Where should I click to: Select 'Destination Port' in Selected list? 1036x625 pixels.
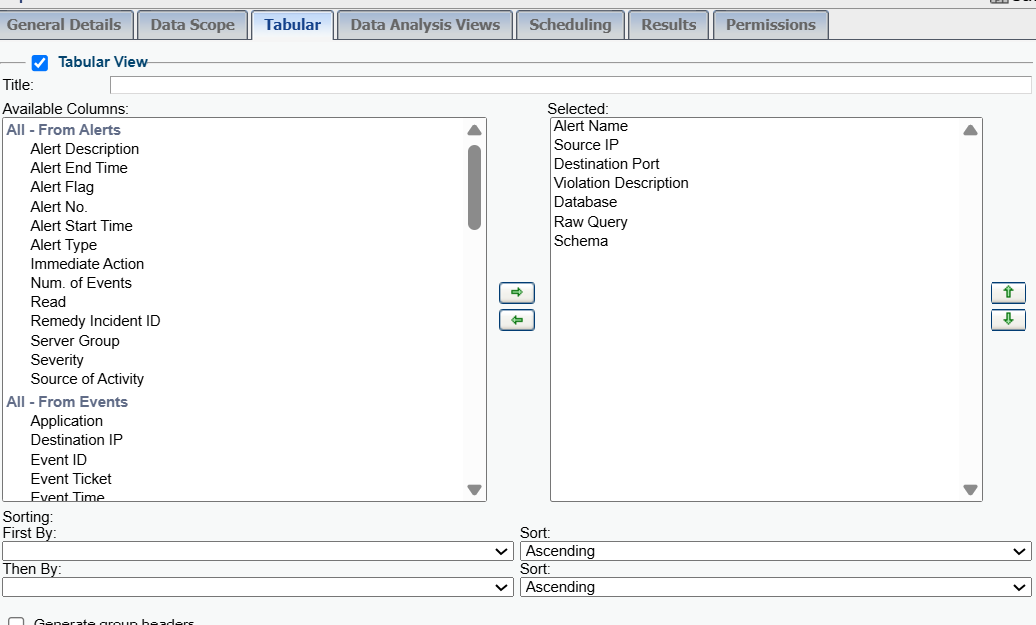click(607, 165)
